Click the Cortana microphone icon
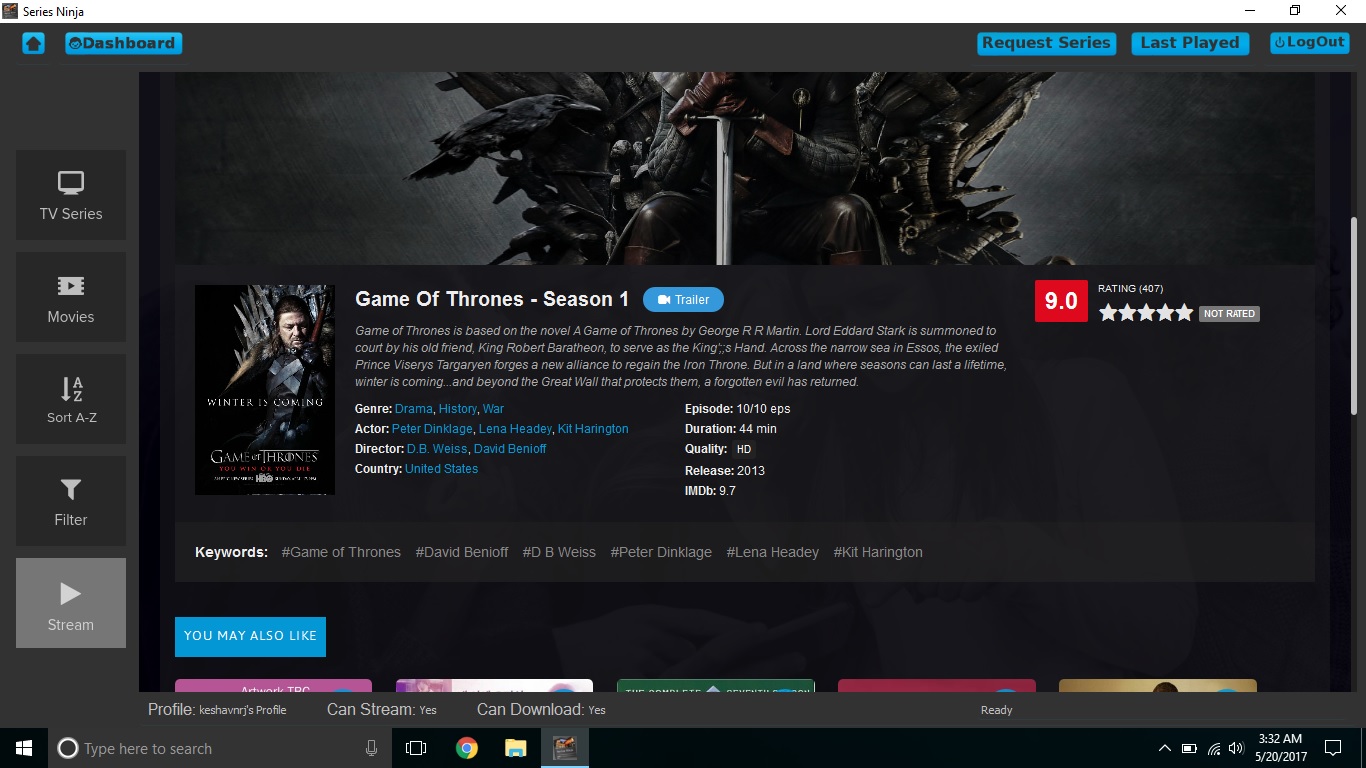This screenshot has height=768, width=1366. pyautogui.click(x=372, y=748)
